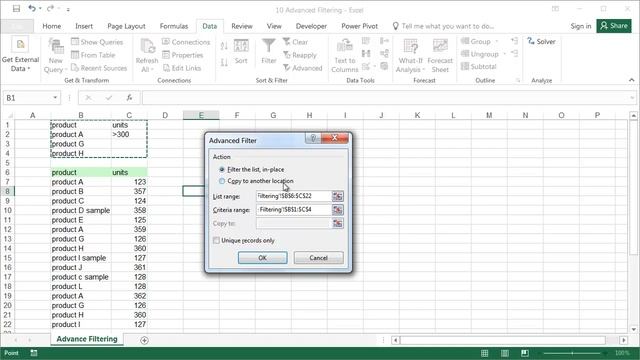Open the Ungroup dropdown arrow
The width and height of the screenshot is (640, 360).
pos(504,54)
